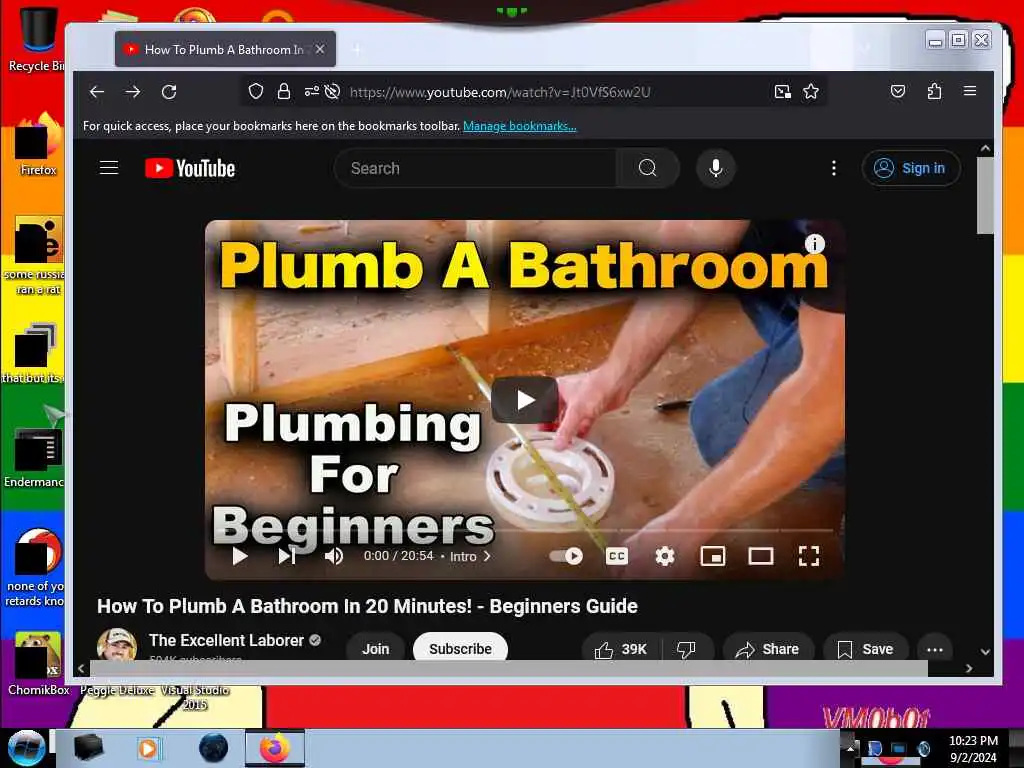Reload the YouTube page
The height and width of the screenshot is (768, 1024).
point(169,92)
